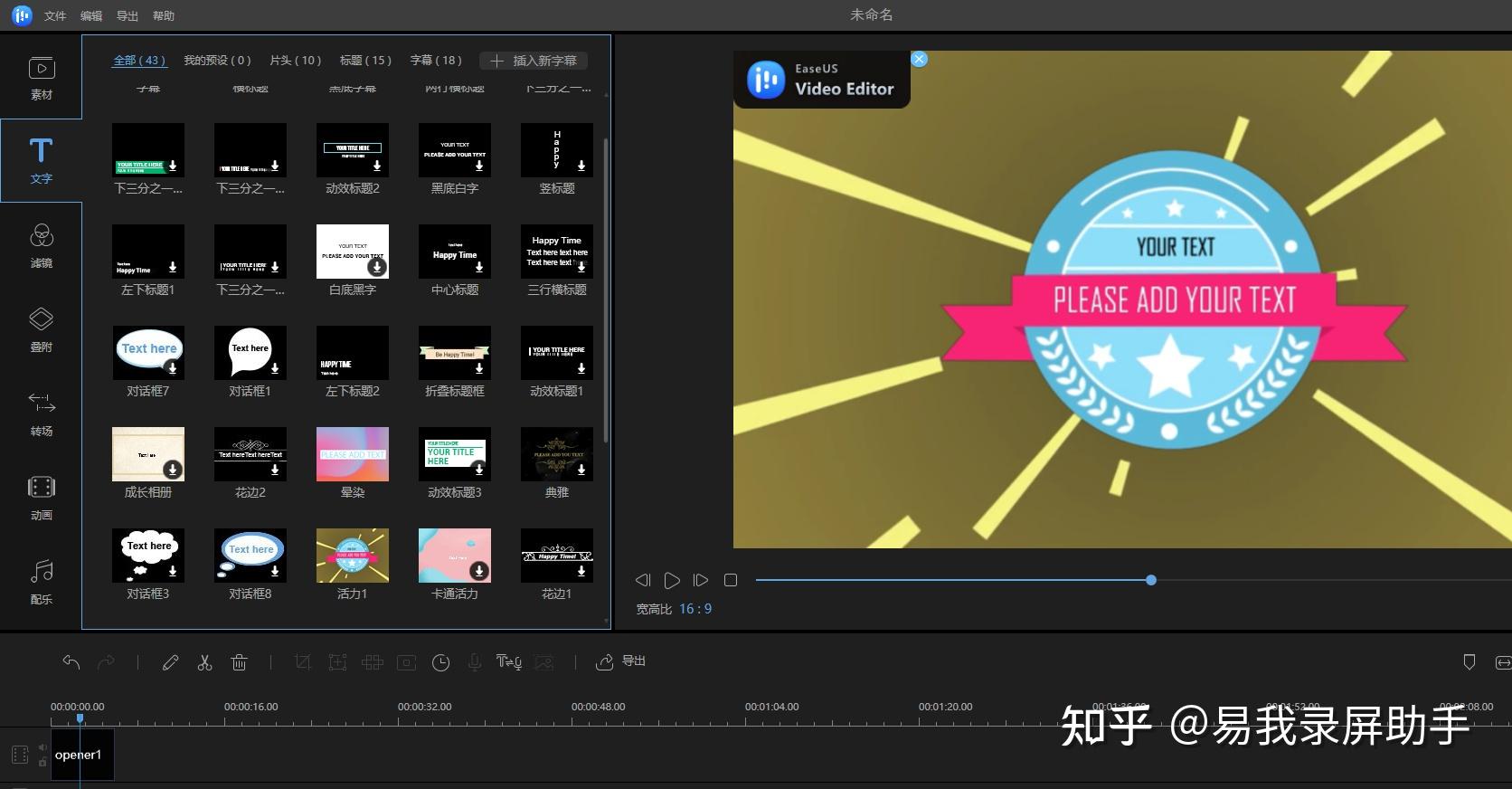The width and height of the screenshot is (1512, 789).
Task: Click the text-to-speech conversion icon
Action: tap(508, 662)
